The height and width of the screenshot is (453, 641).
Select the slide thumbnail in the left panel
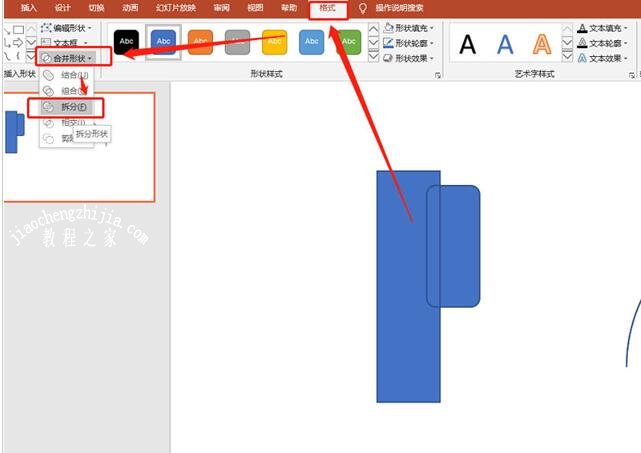(x=79, y=147)
